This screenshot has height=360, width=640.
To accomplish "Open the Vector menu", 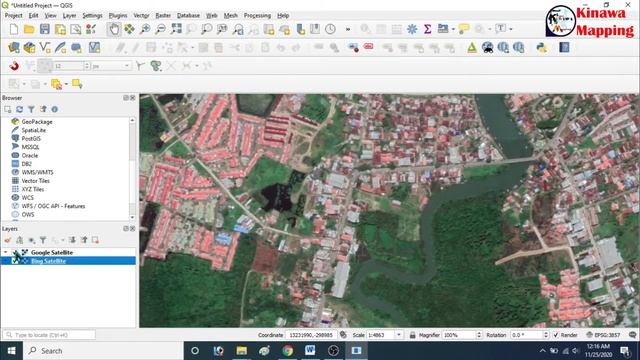I will pos(141,16).
